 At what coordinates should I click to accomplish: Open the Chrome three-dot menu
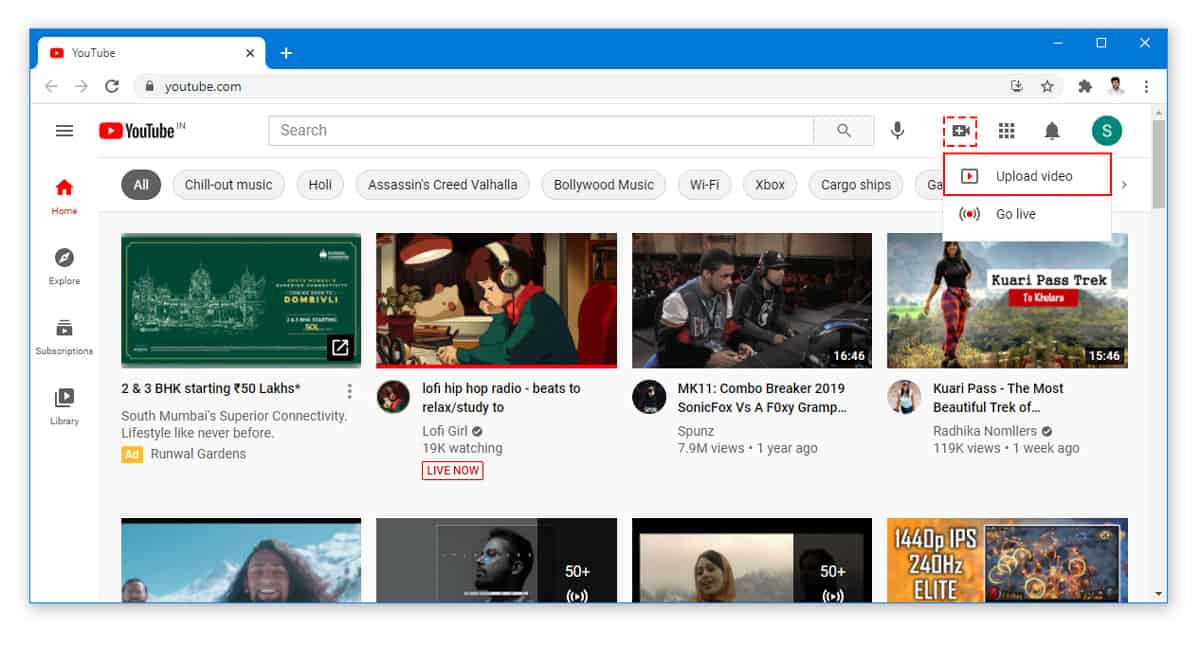pyautogui.click(x=1146, y=86)
